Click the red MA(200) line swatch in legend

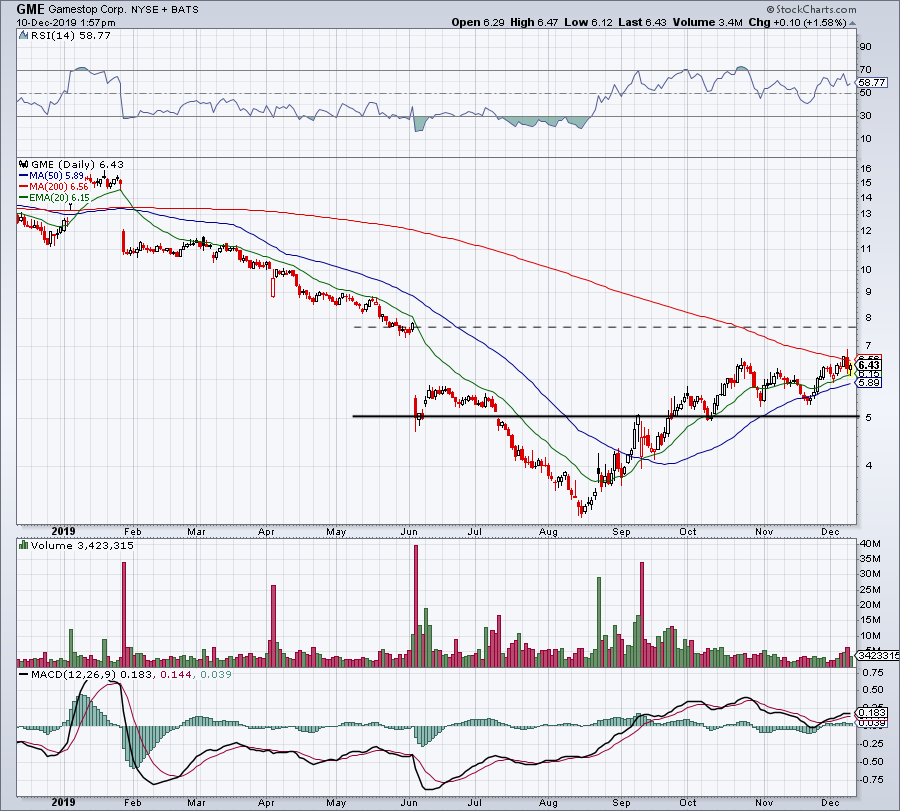[24, 187]
